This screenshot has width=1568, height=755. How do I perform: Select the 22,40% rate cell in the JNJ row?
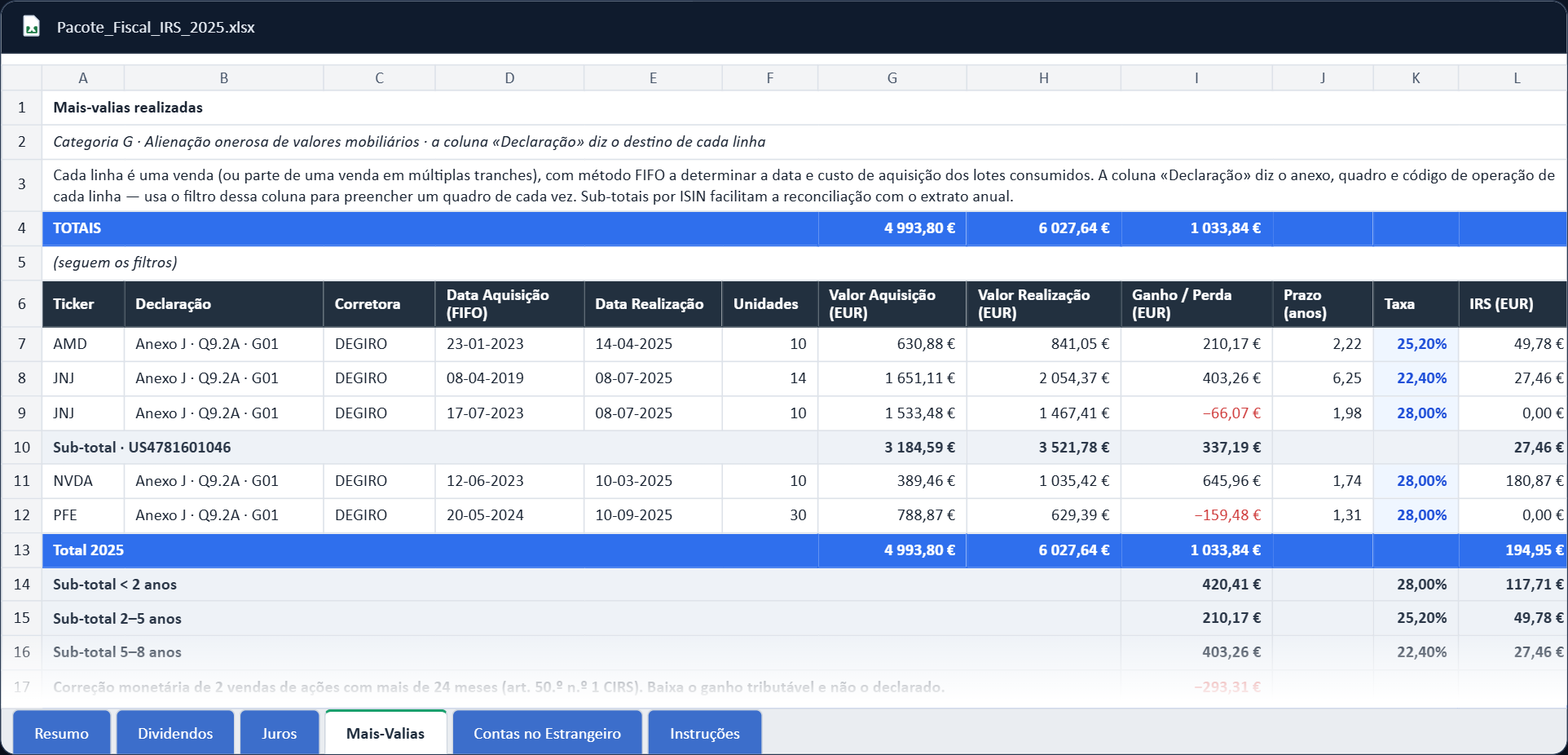click(x=1416, y=378)
